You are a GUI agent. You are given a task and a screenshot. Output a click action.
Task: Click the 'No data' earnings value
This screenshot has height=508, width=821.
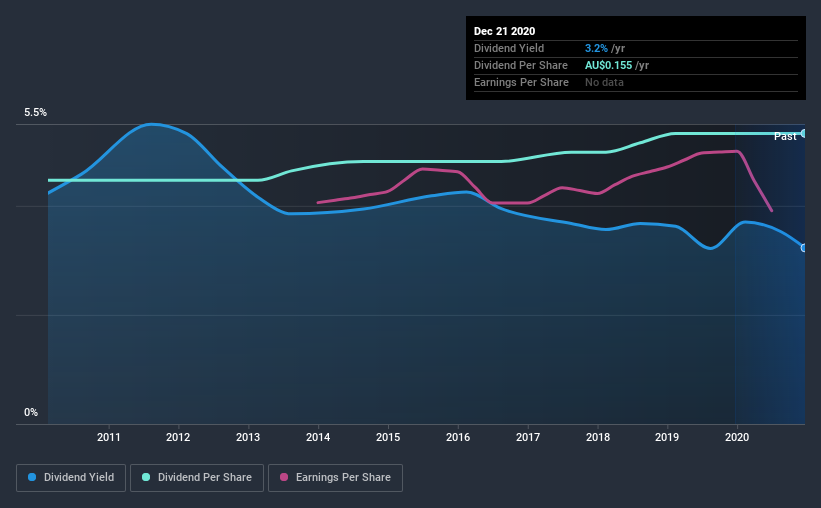click(604, 82)
